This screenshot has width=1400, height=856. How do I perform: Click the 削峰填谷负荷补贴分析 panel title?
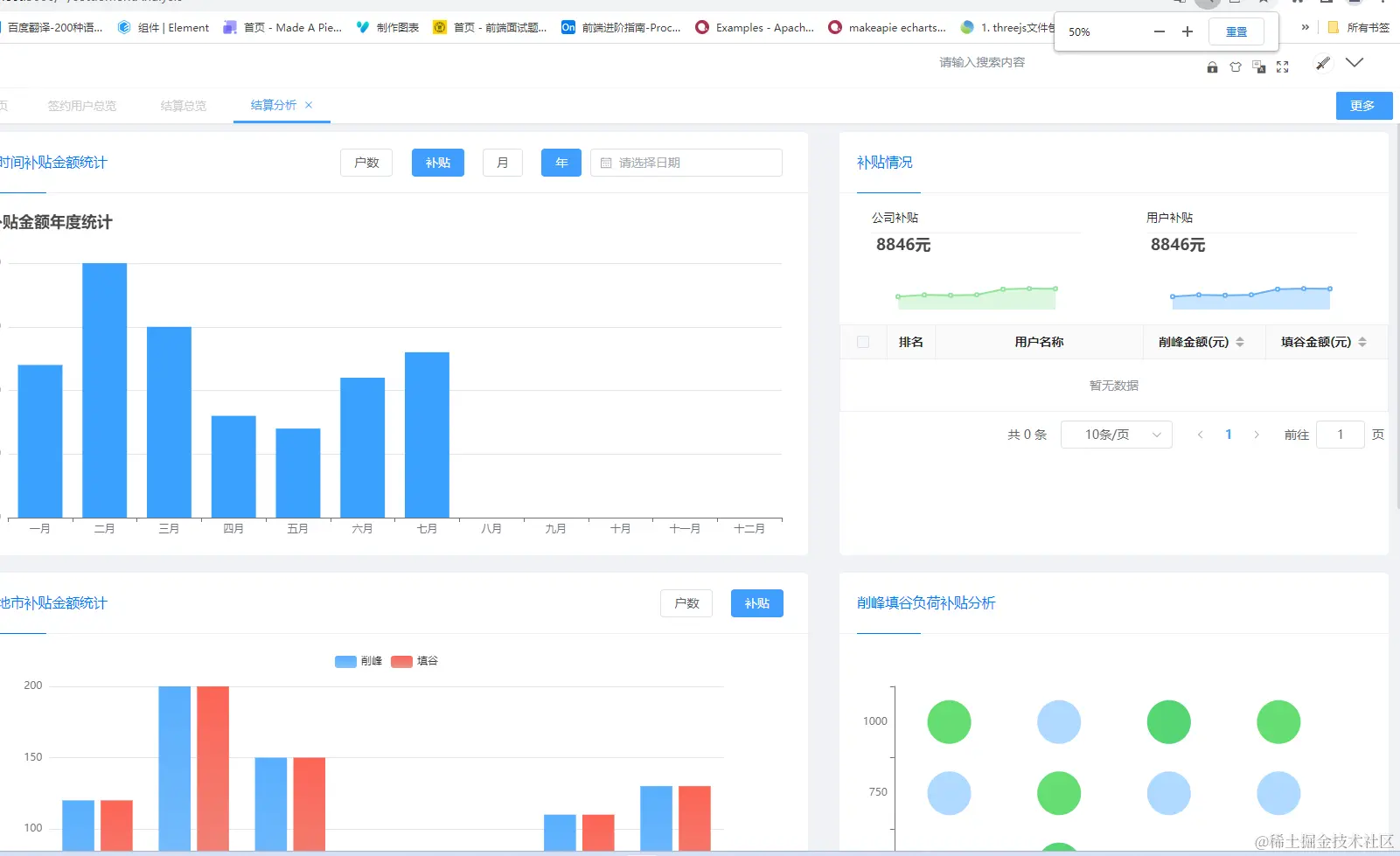926,603
